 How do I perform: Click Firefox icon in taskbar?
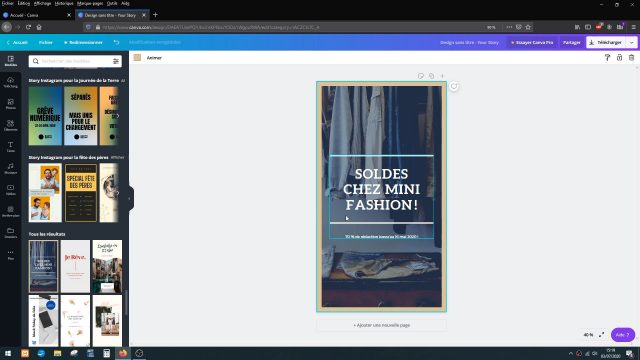click(x=123, y=353)
